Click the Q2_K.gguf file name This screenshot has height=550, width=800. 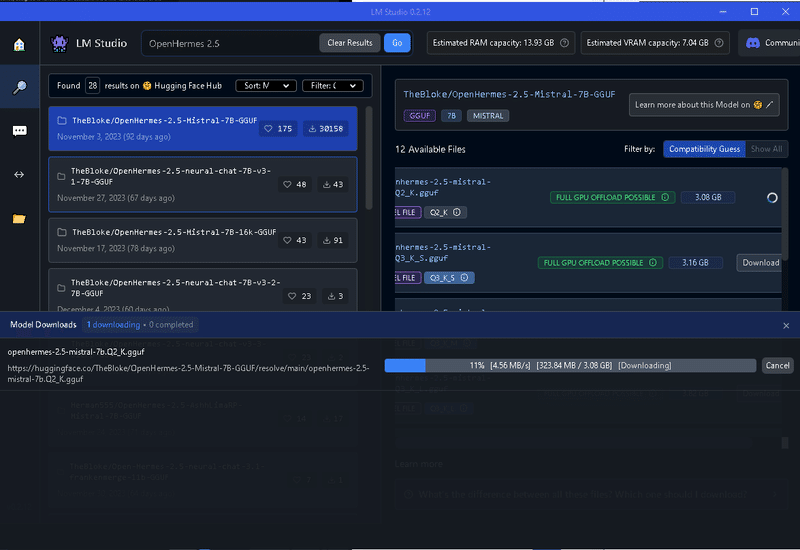click(x=443, y=187)
